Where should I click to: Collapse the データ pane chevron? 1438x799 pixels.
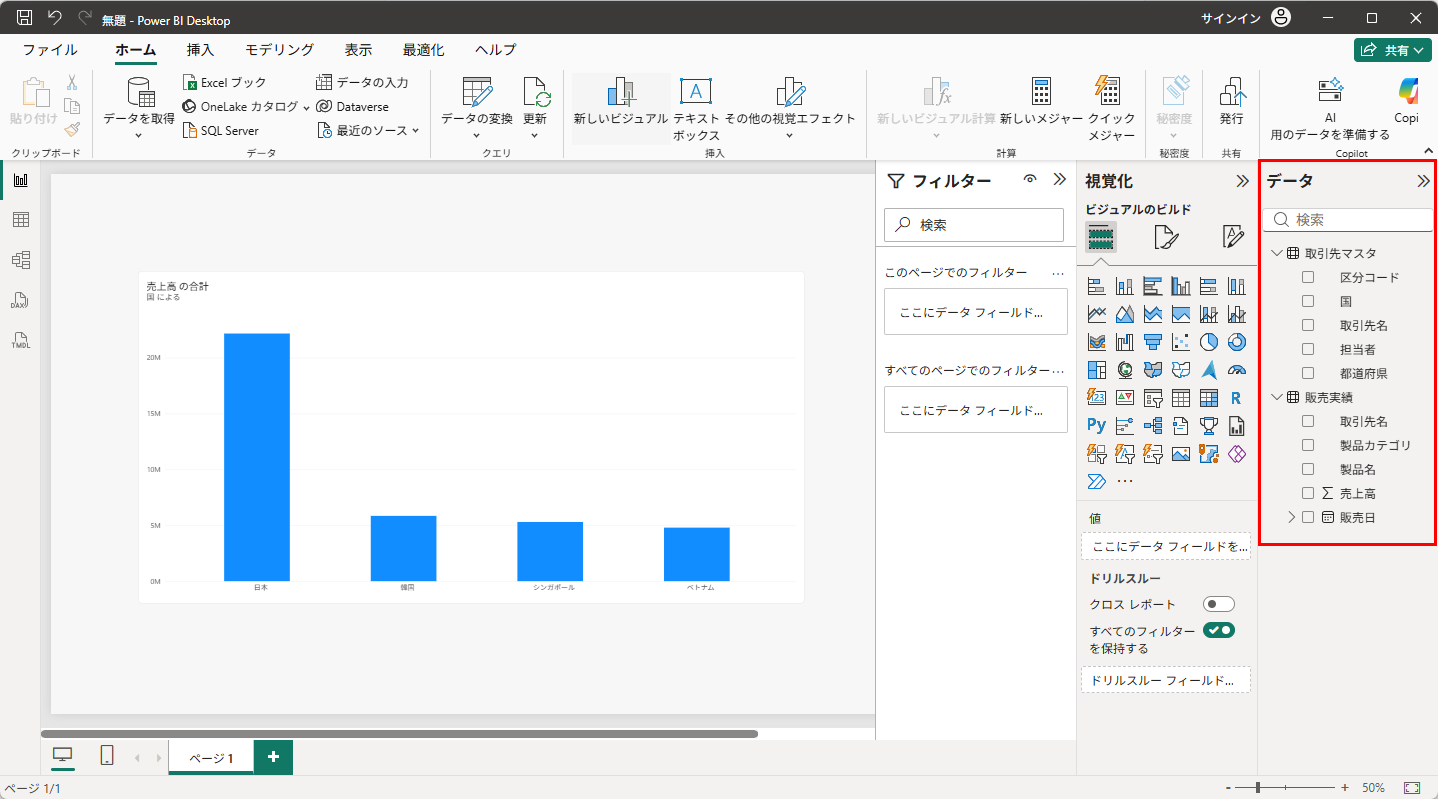(1424, 181)
